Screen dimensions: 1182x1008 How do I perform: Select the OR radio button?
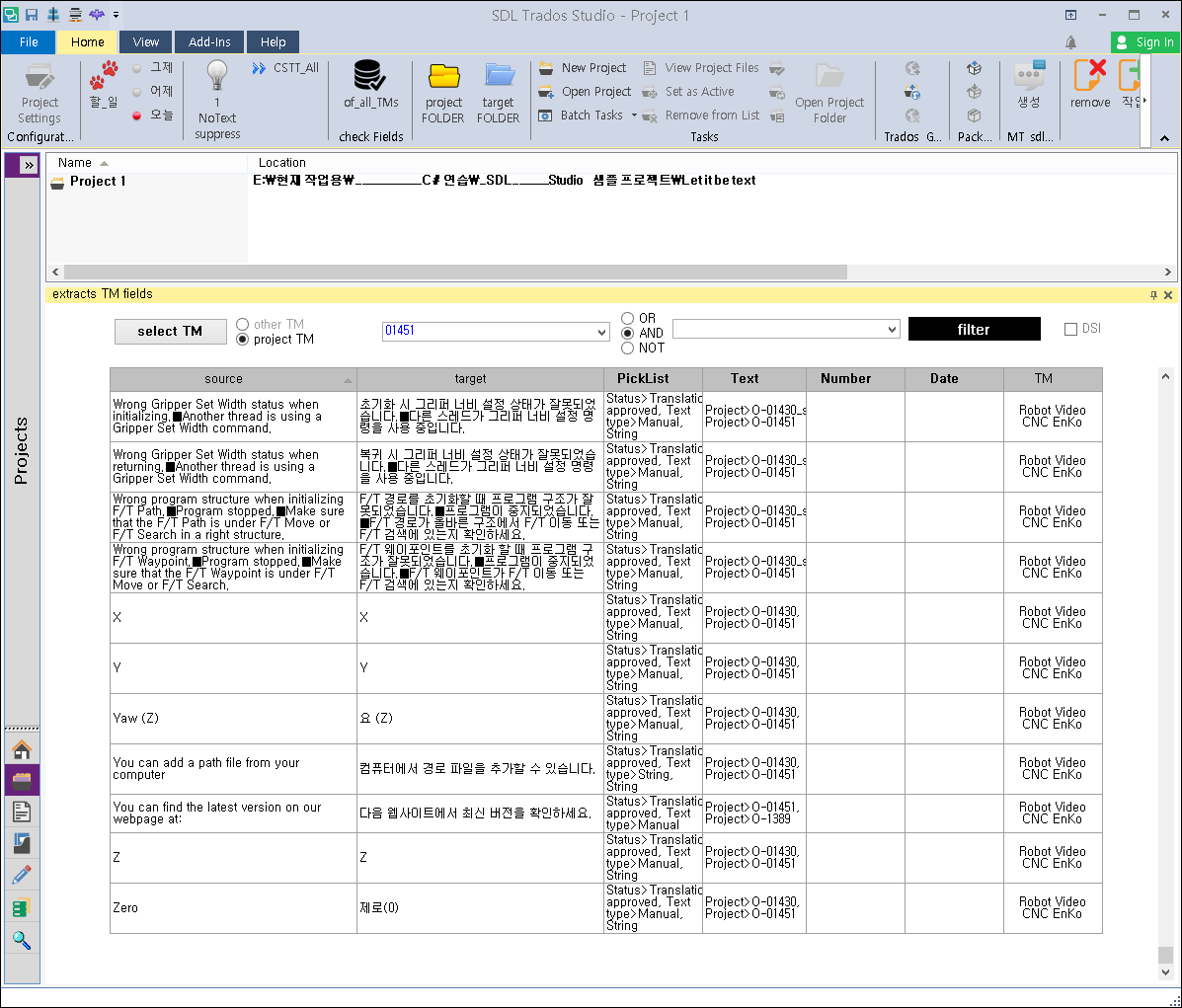tap(627, 318)
